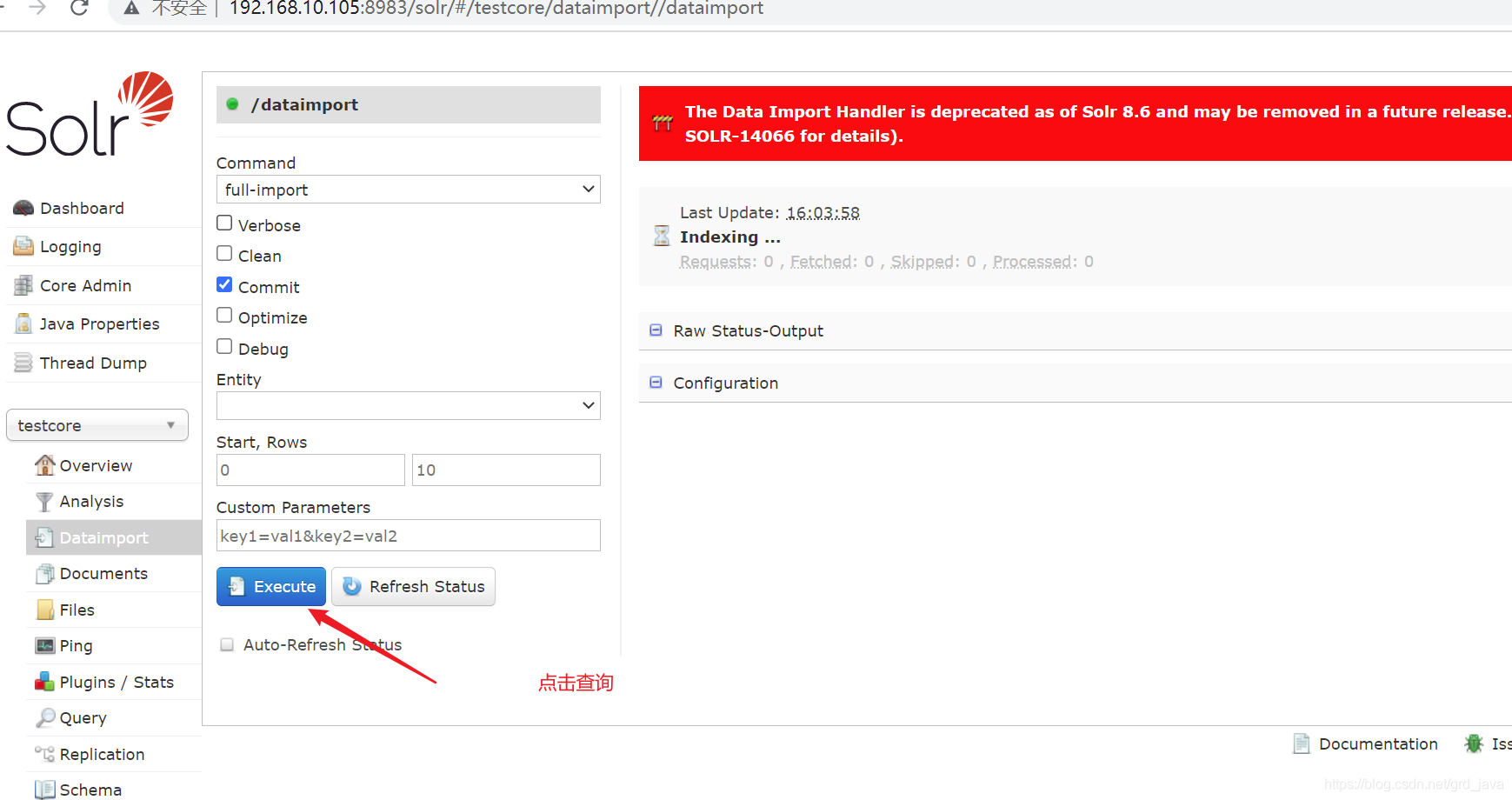1512x800 pixels.
Task: Click the Last Update time 16:03:58
Action: click(823, 213)
